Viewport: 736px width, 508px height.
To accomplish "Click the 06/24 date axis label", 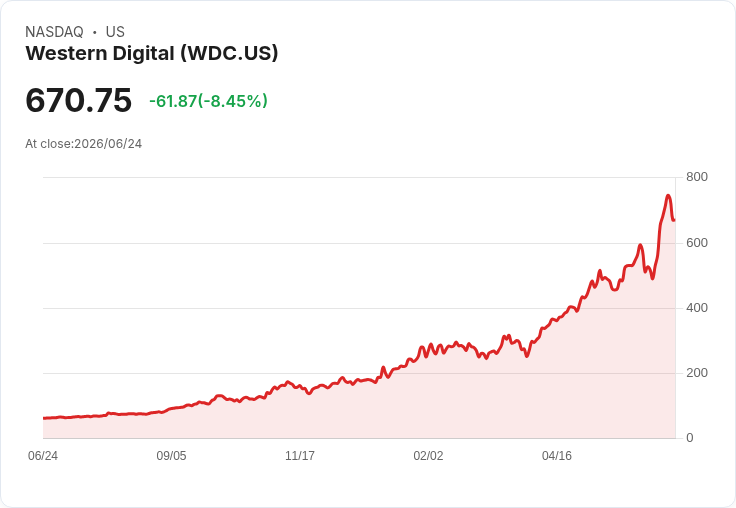I will 43,455.
